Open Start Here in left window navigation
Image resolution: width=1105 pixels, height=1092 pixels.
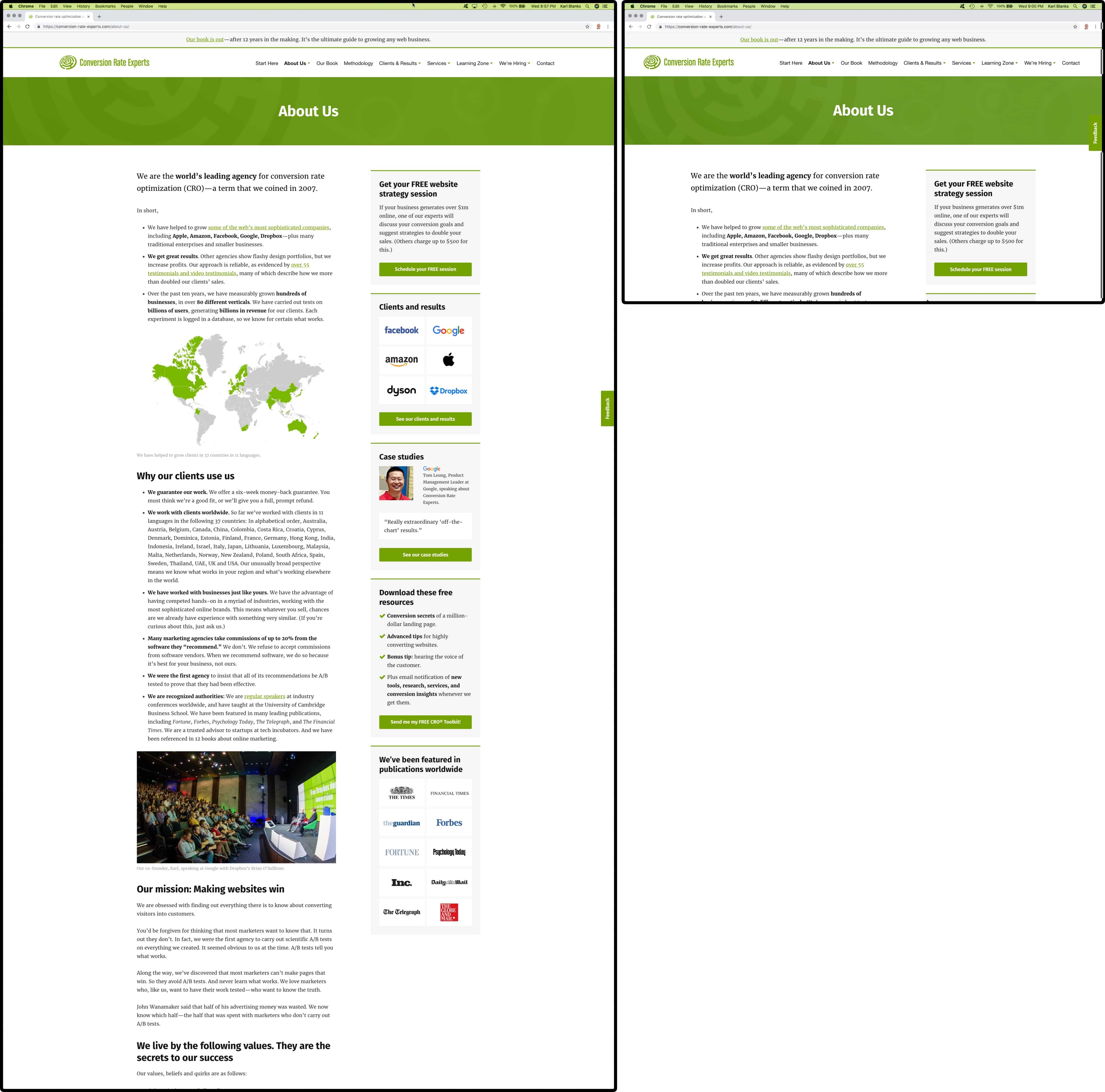point(267,64)
